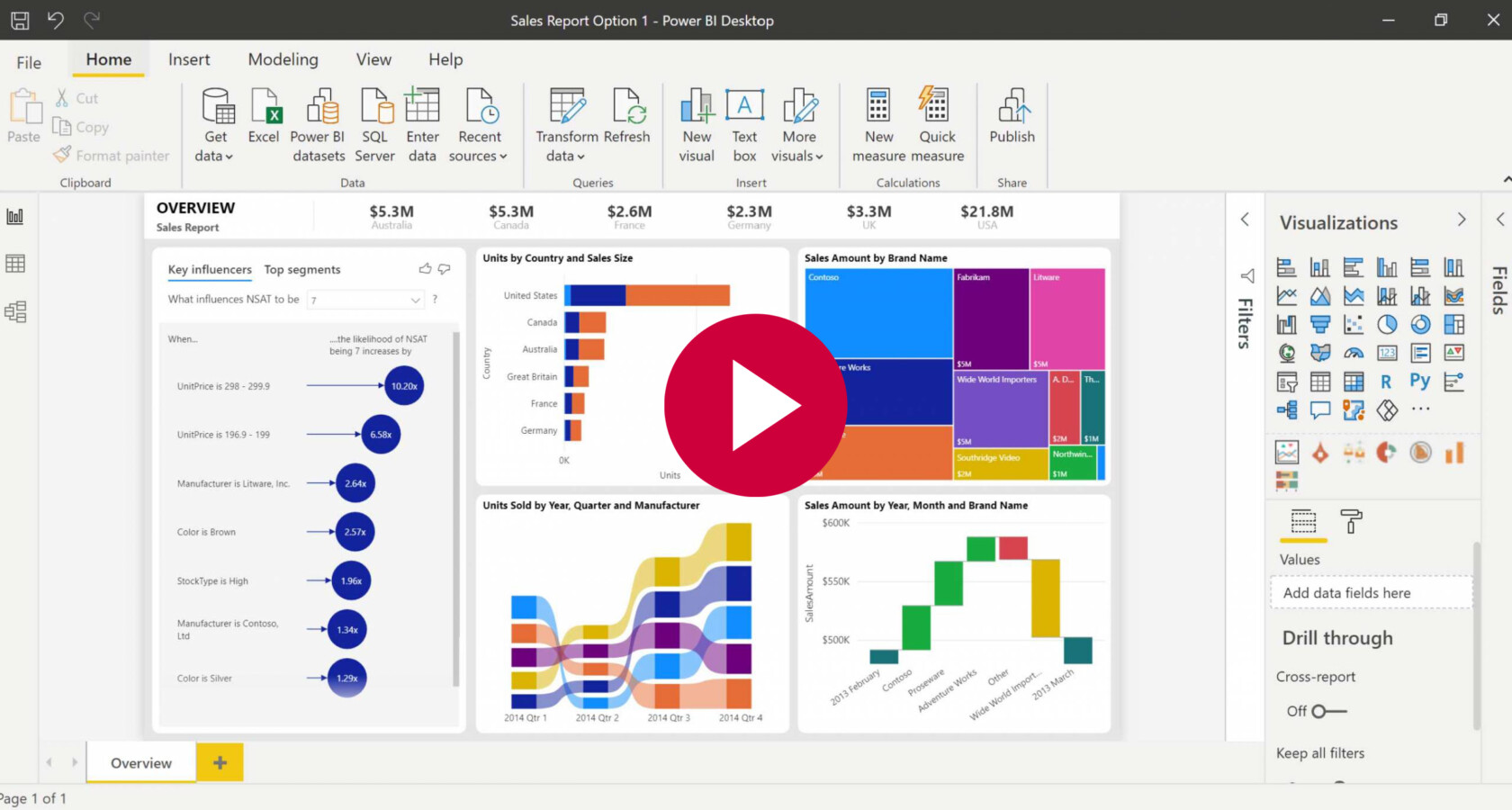Click the Publish button

coord(1012,117)
